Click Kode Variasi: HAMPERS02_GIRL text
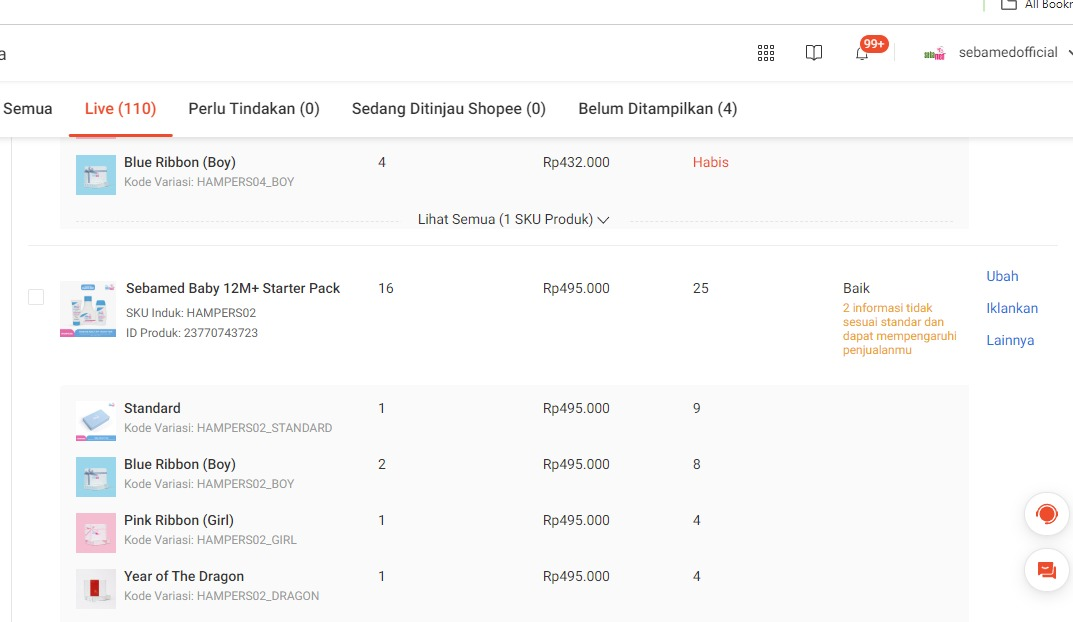This screenshot has width=1073, height=622. pyautogui.click(x=210, y=540)
